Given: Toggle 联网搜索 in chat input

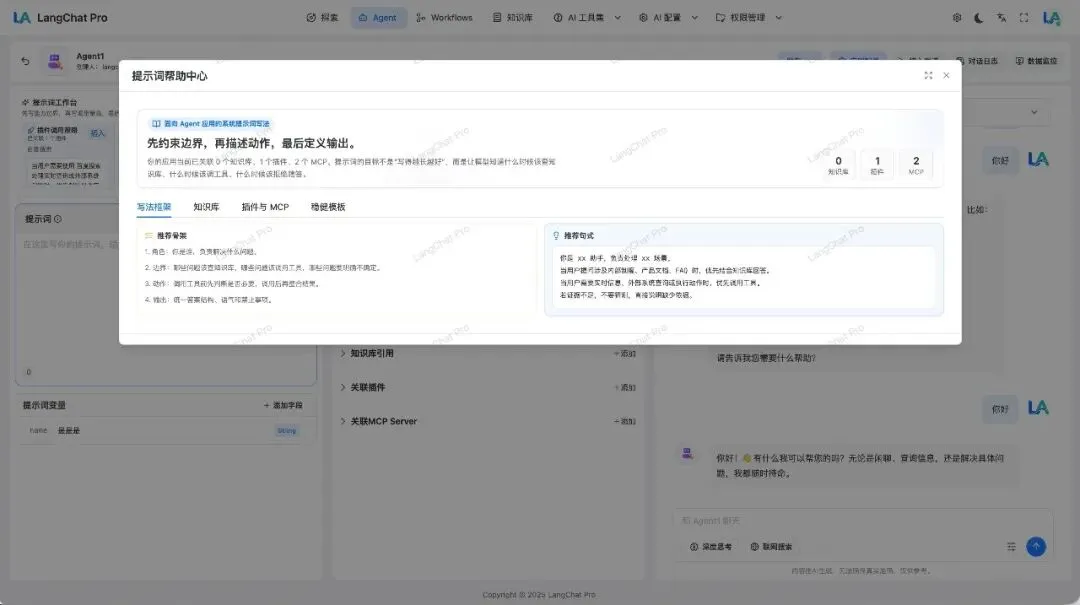Looking at the screenshot, I should [771, 546].
